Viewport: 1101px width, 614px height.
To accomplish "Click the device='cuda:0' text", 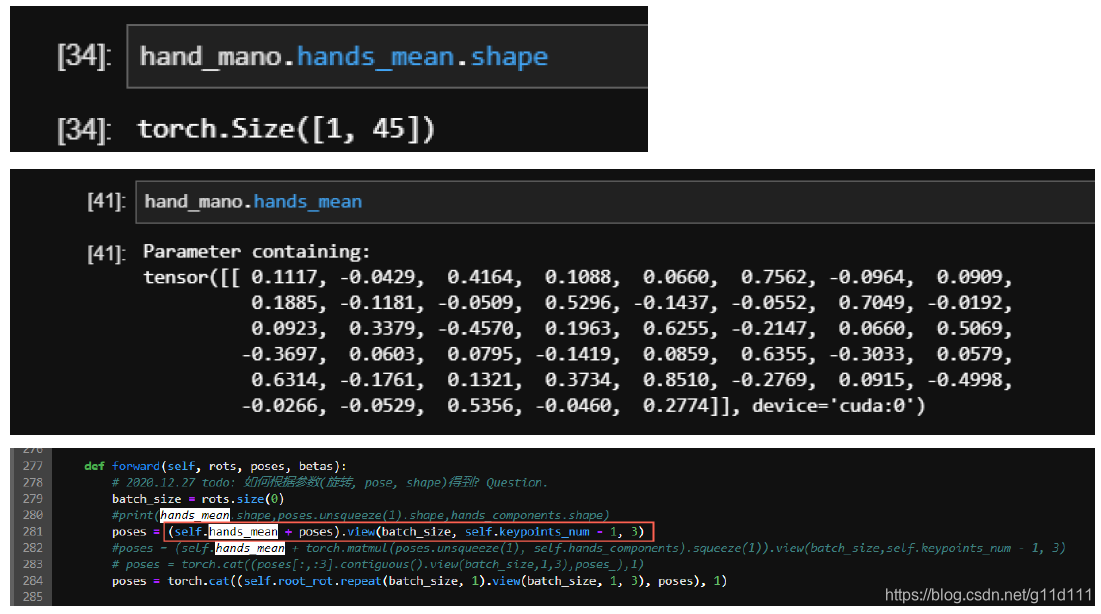I will (x=834, y=406).
